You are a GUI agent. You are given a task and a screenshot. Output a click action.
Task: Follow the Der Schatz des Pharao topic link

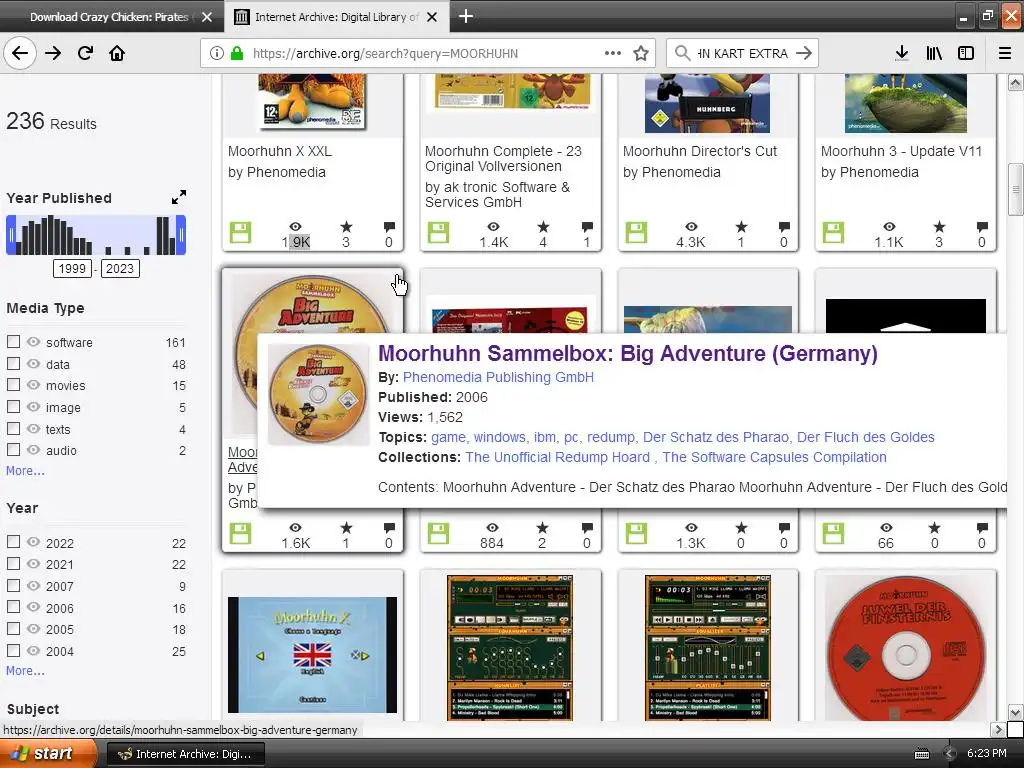click(x=716, y=438)
